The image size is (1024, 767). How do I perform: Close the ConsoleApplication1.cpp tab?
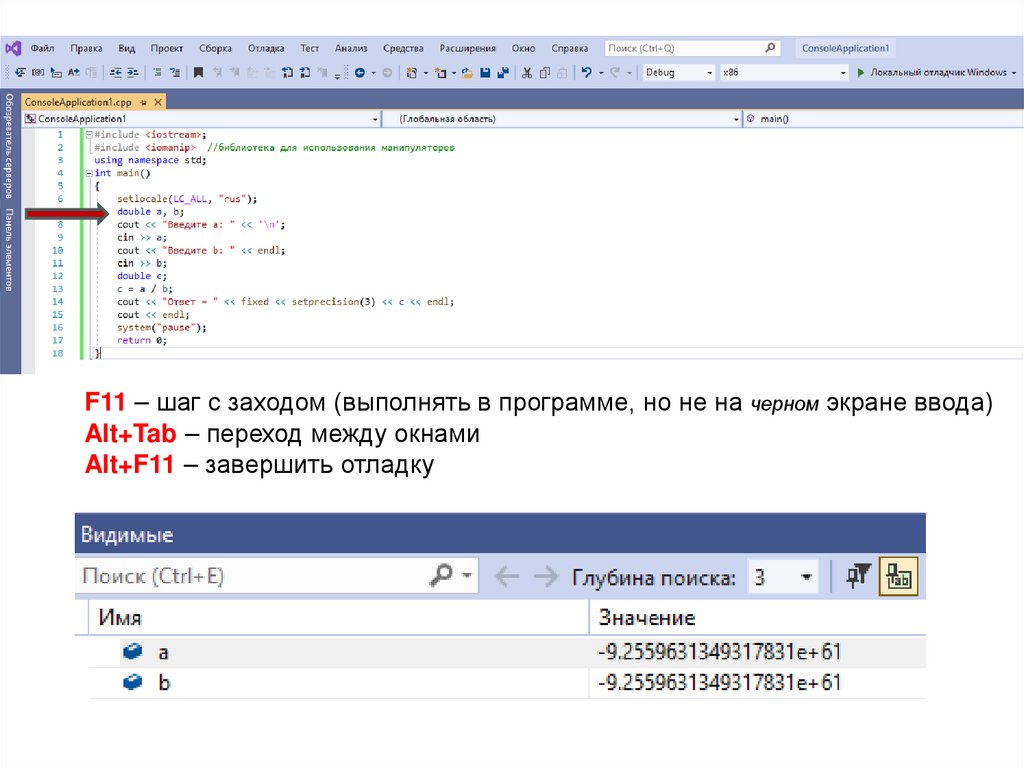[x=158, y=102]
